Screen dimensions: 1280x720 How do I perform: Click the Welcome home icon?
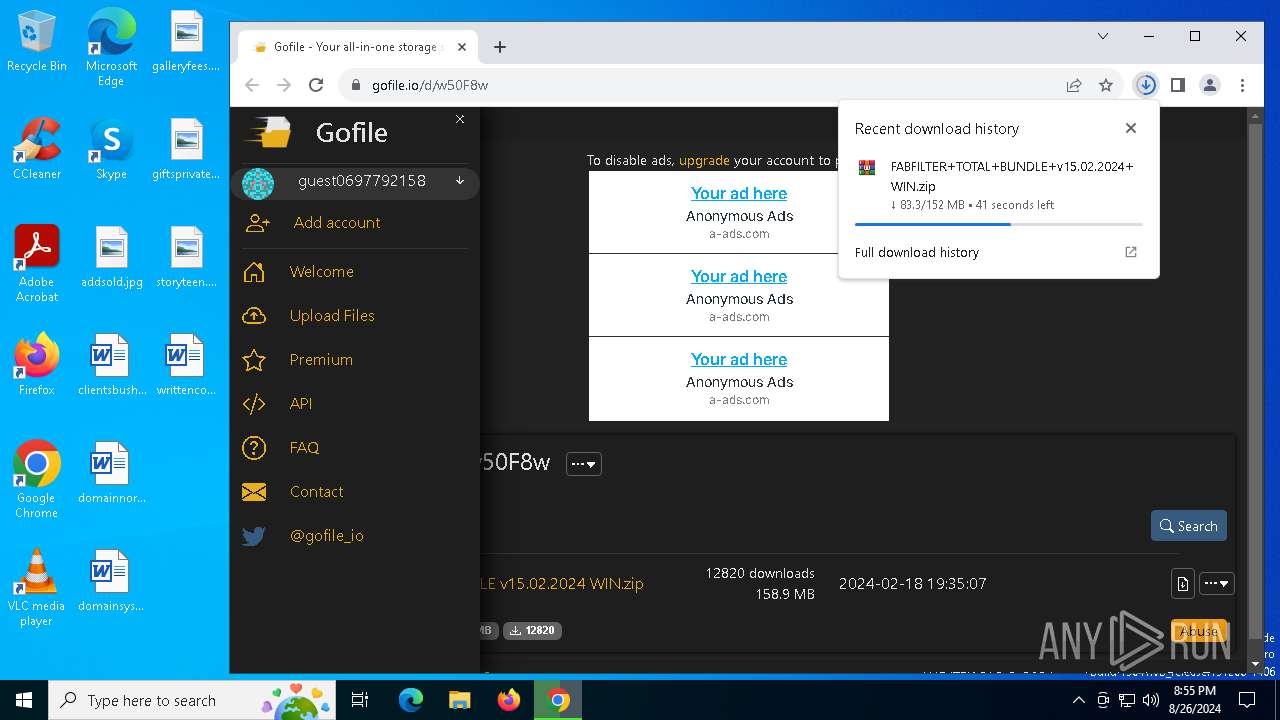click(254, 272)
